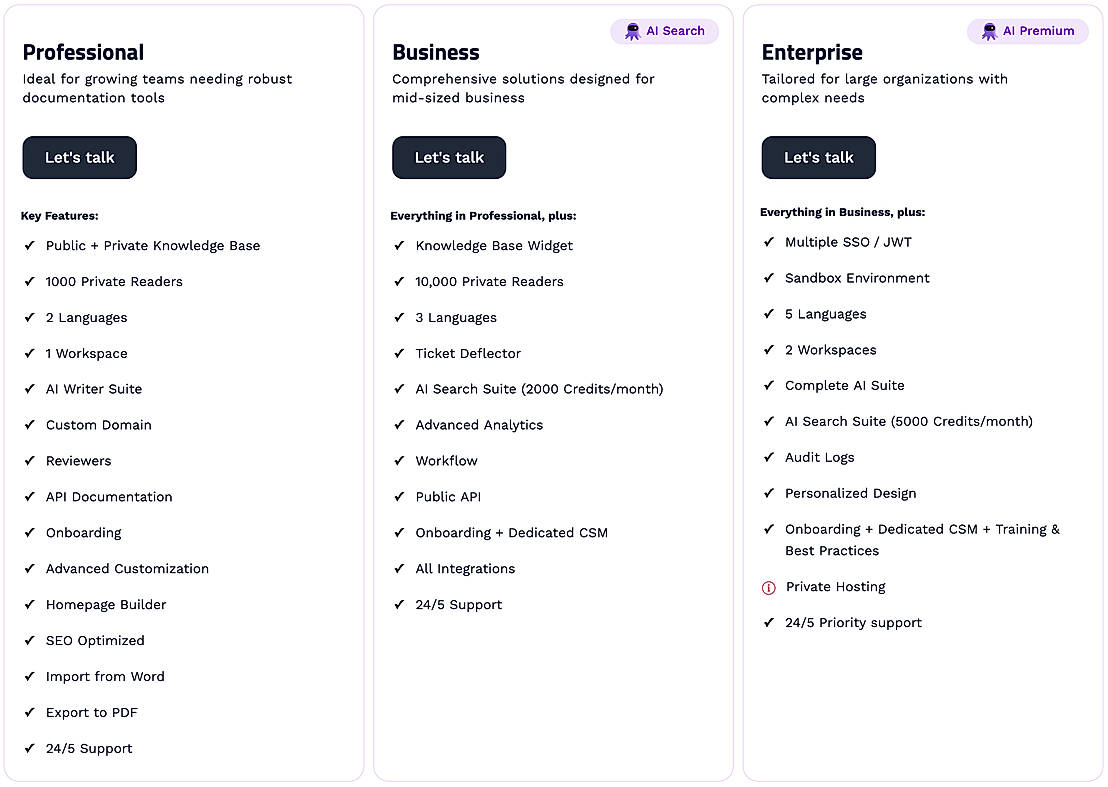Viewport: 1108px width, 787px height.
Task: Click checkmark beside Ticket Deflector
Action: (x=400, y=353)
